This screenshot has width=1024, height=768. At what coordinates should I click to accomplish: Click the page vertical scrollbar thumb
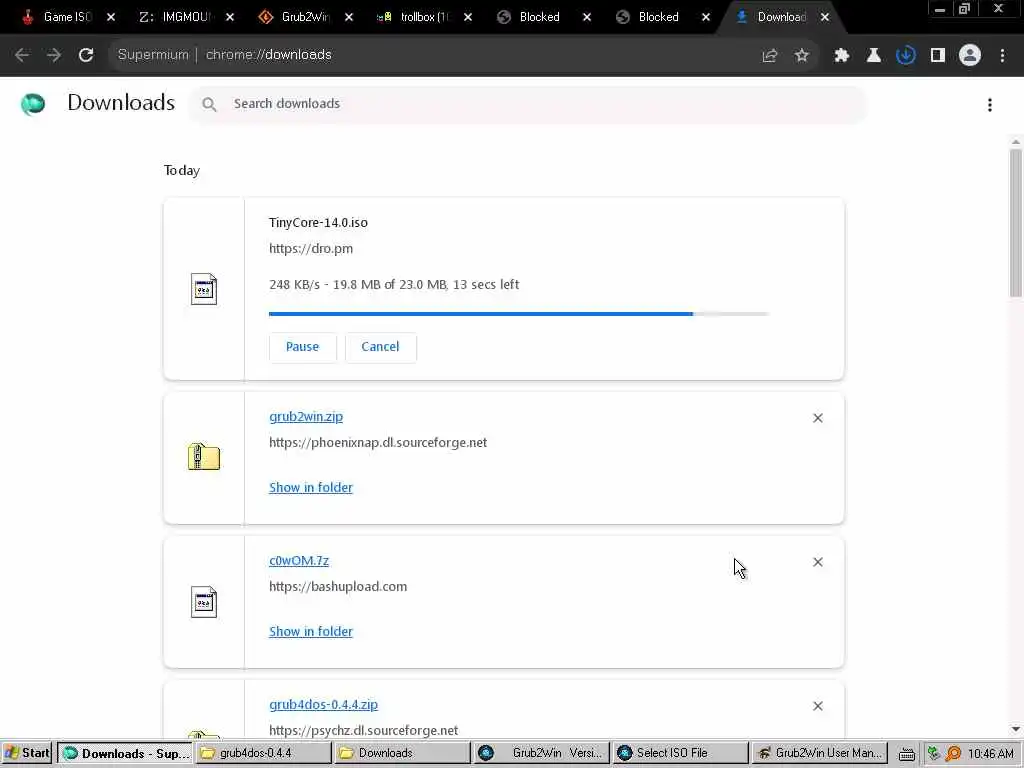click(1016, 223)
